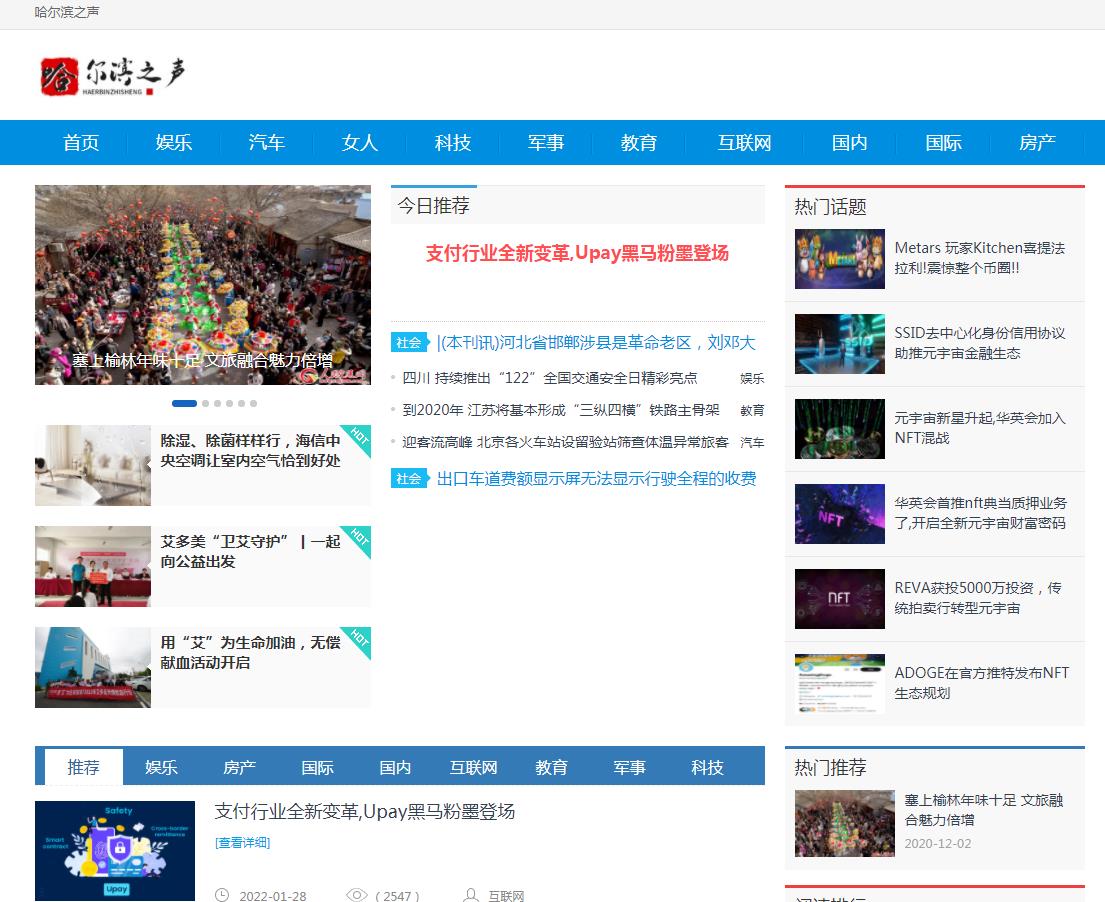Click 查看详细 link under Upay article
Image resolution: width=1105 pixels, height=902 pixels.
[242, 842]
